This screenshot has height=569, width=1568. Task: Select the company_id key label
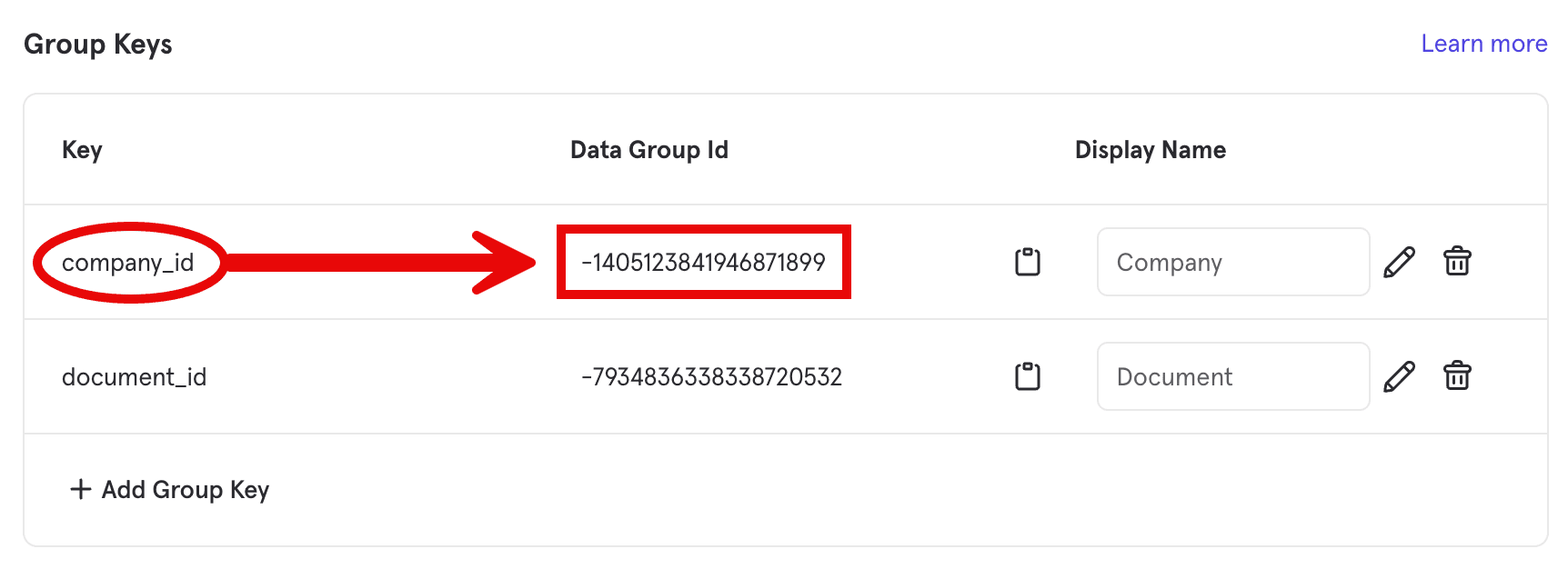127,263
